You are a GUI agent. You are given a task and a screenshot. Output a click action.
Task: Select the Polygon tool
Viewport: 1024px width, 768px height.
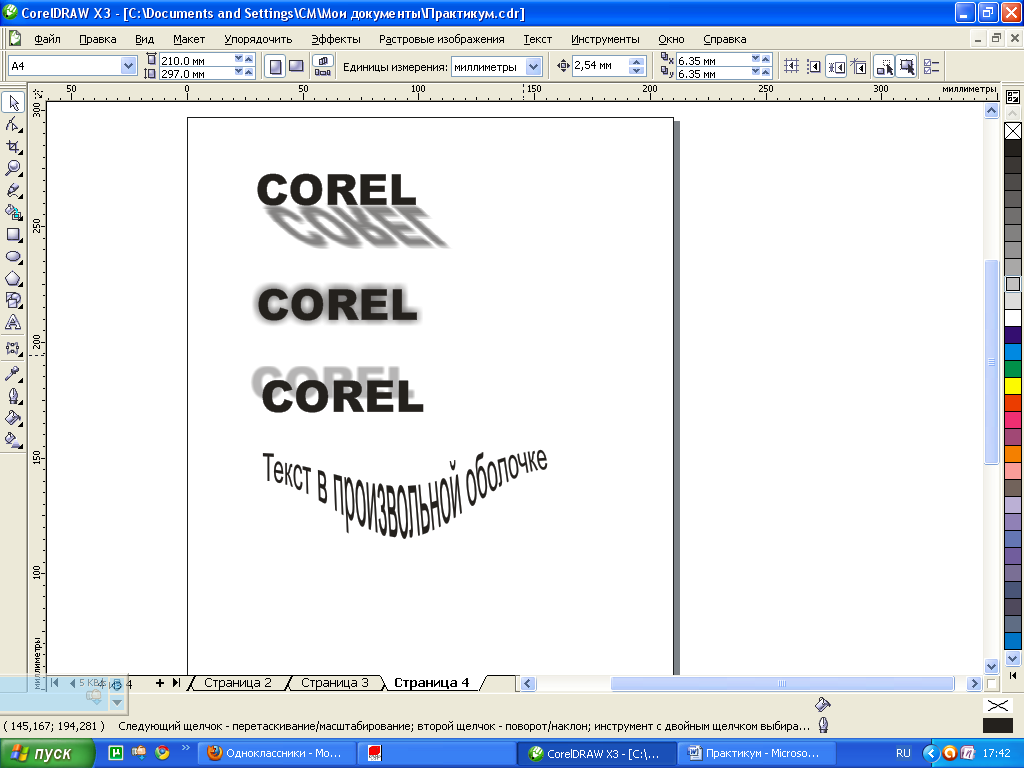coord(13,279)
